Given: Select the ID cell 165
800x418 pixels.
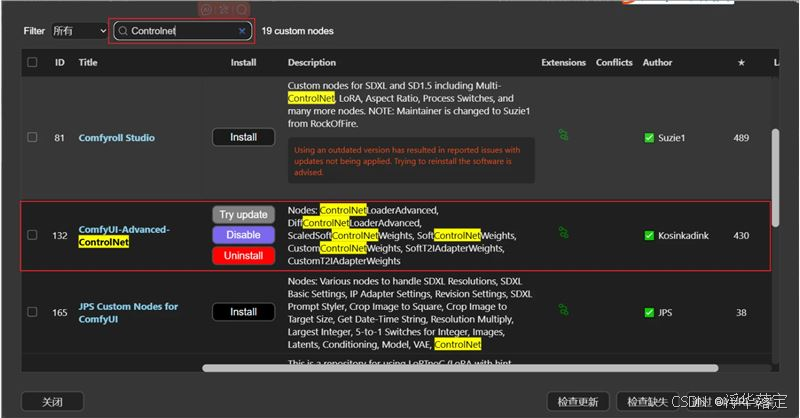Looking at the screenshot, I should tap(60, 312).
